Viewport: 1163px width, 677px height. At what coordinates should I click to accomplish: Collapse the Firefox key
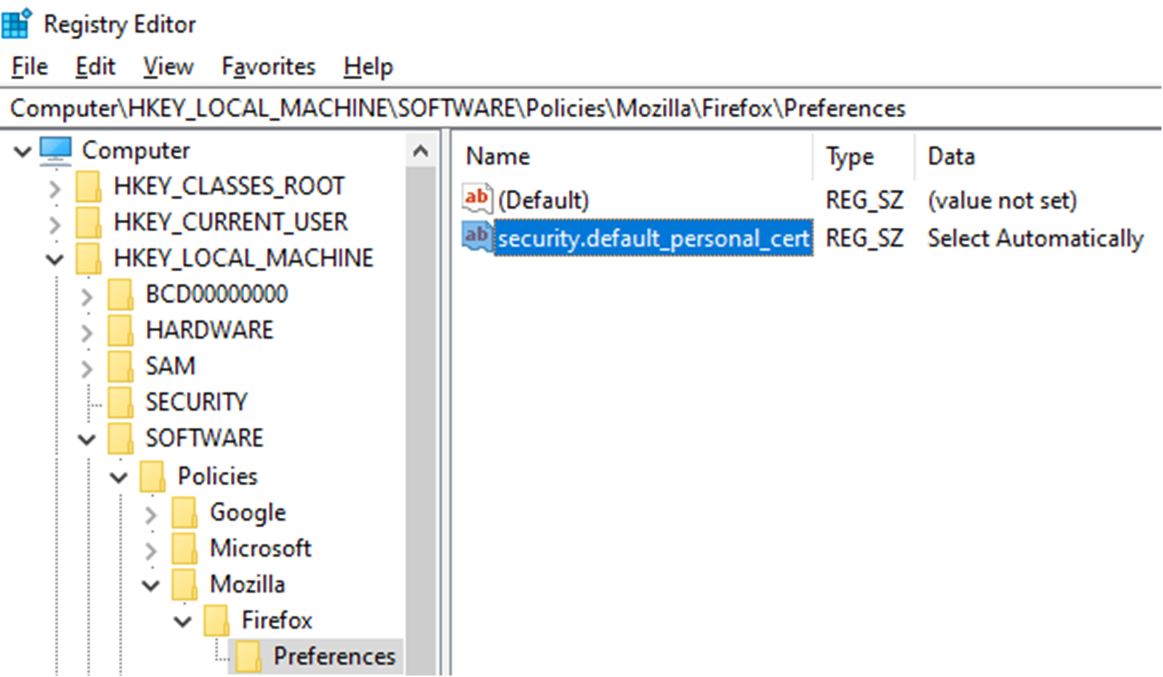[x=182, y=621]
